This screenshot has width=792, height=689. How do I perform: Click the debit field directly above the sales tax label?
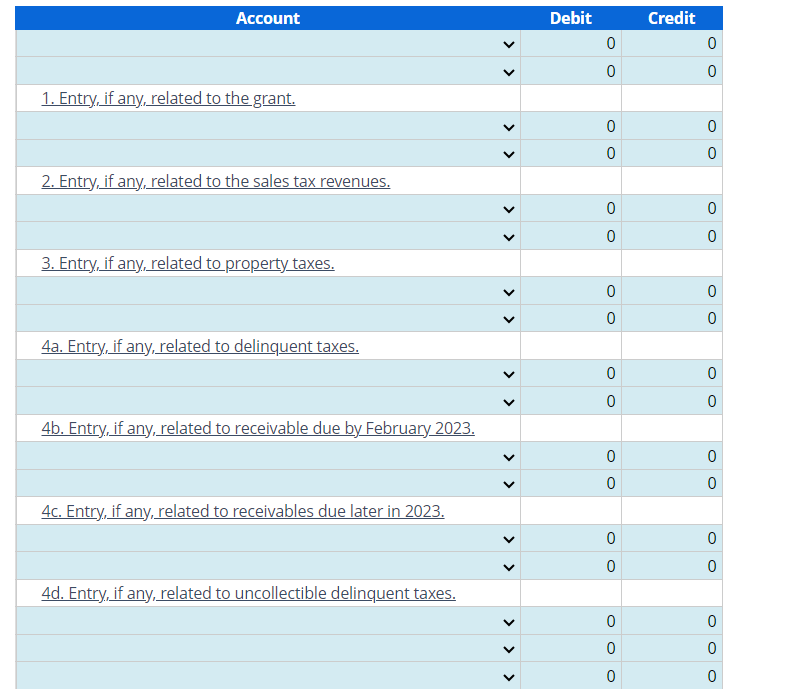571,153
